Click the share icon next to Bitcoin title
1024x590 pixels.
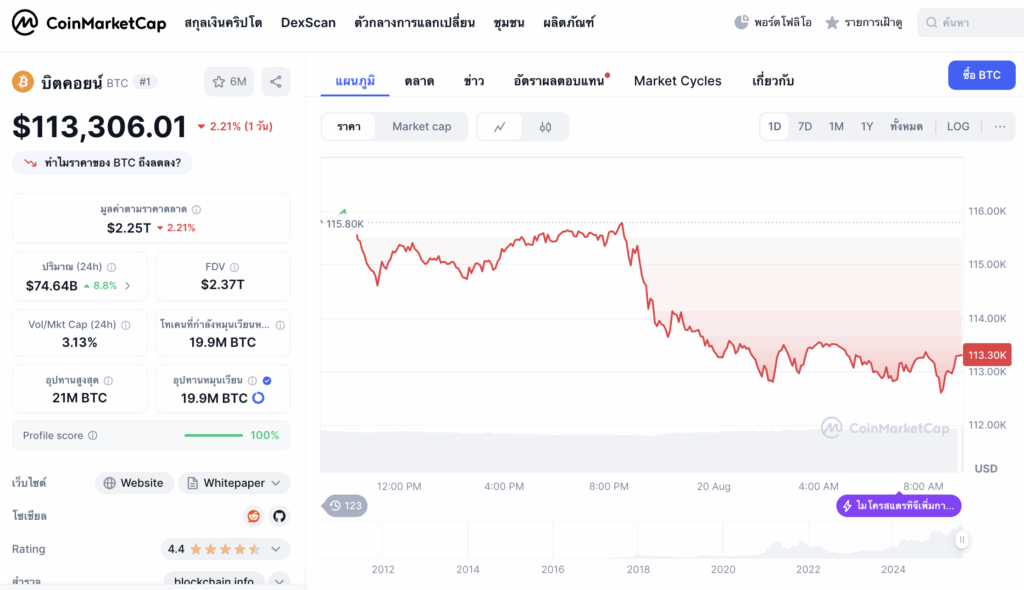point(276,82)
